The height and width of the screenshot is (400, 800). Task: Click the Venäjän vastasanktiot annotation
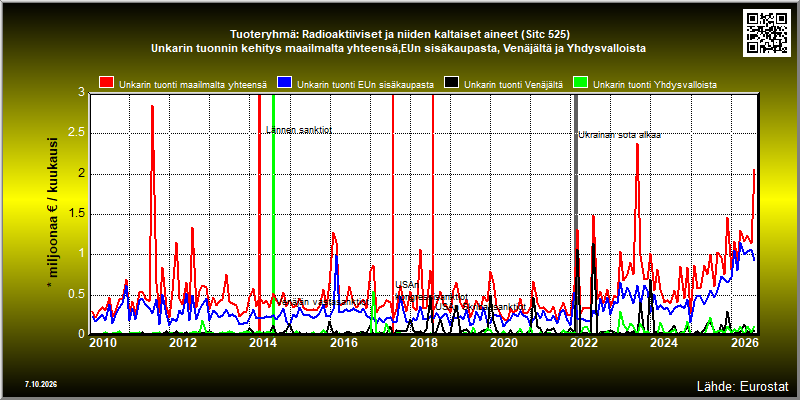pos(322,302)
